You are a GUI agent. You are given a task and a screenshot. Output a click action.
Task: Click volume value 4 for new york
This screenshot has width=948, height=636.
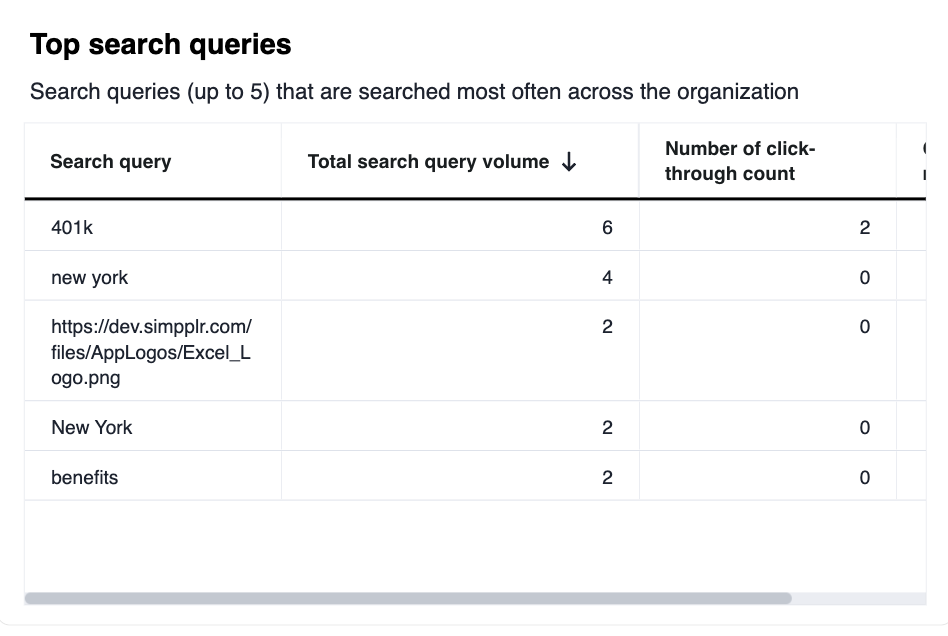[607, 277]
